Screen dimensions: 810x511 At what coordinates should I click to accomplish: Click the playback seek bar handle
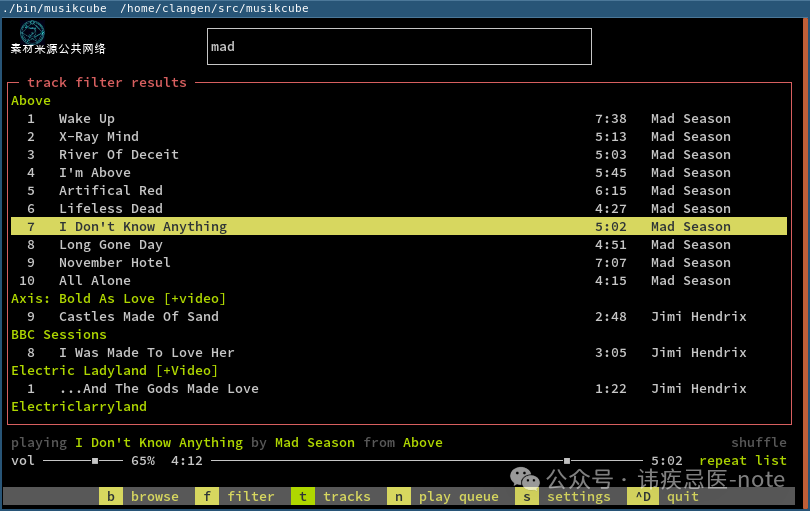(567, 460)
